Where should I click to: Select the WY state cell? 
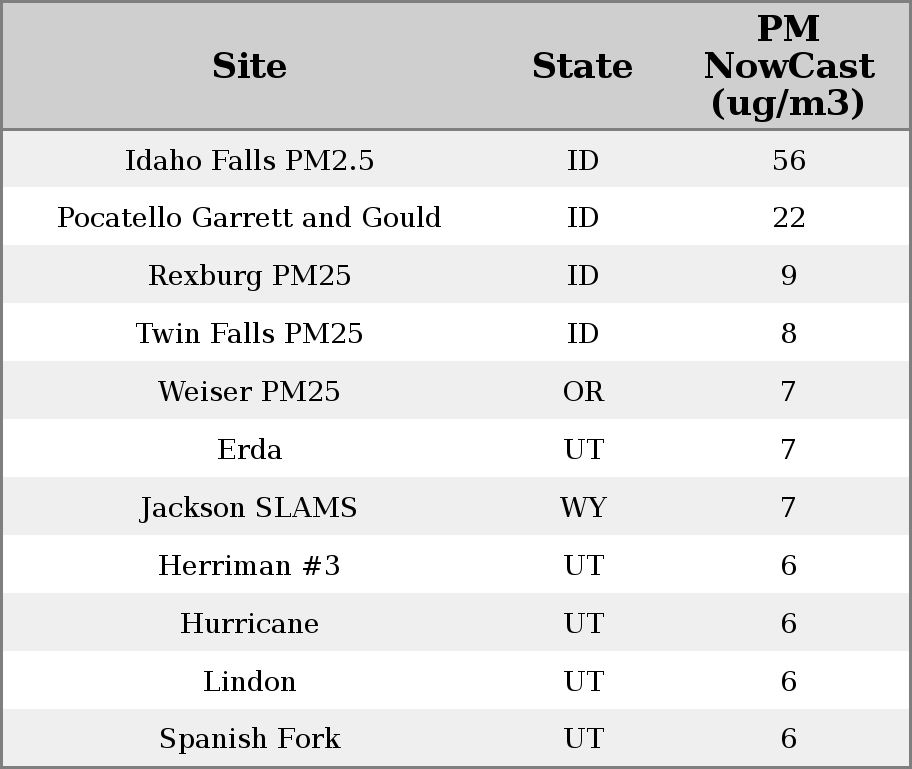click(x=583, y=508)
